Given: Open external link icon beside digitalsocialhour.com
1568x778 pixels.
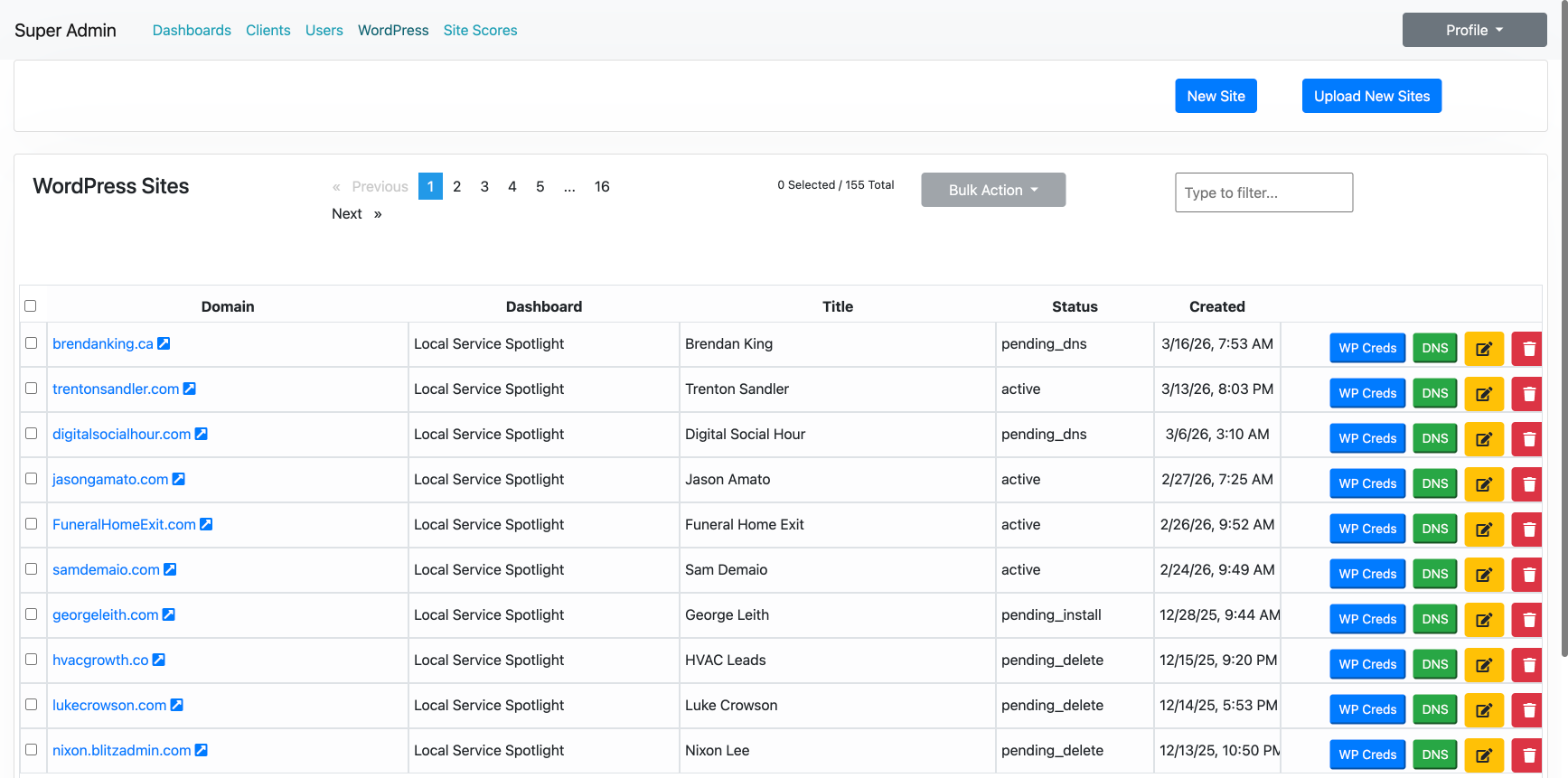Looking at the screenshot, I should [x=201, y=434].
